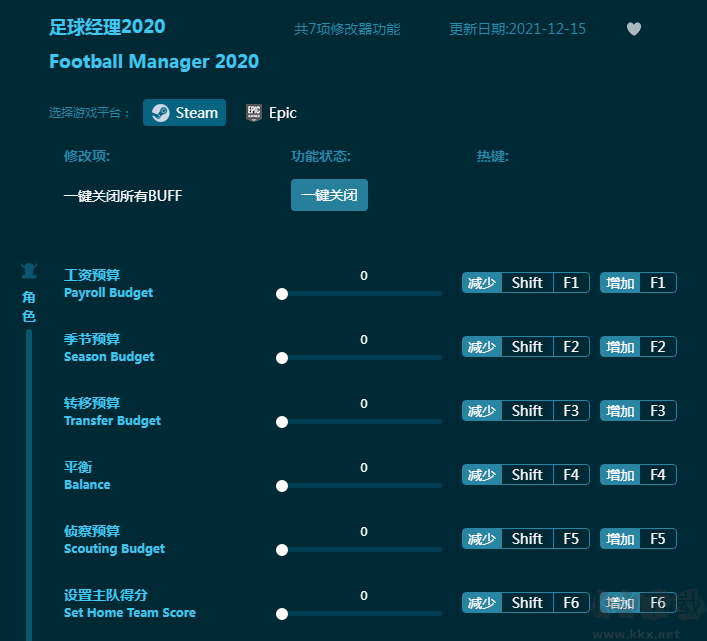Click the 角色 sidebar label
Screen dimensions: 707x641
coord(29,307)
